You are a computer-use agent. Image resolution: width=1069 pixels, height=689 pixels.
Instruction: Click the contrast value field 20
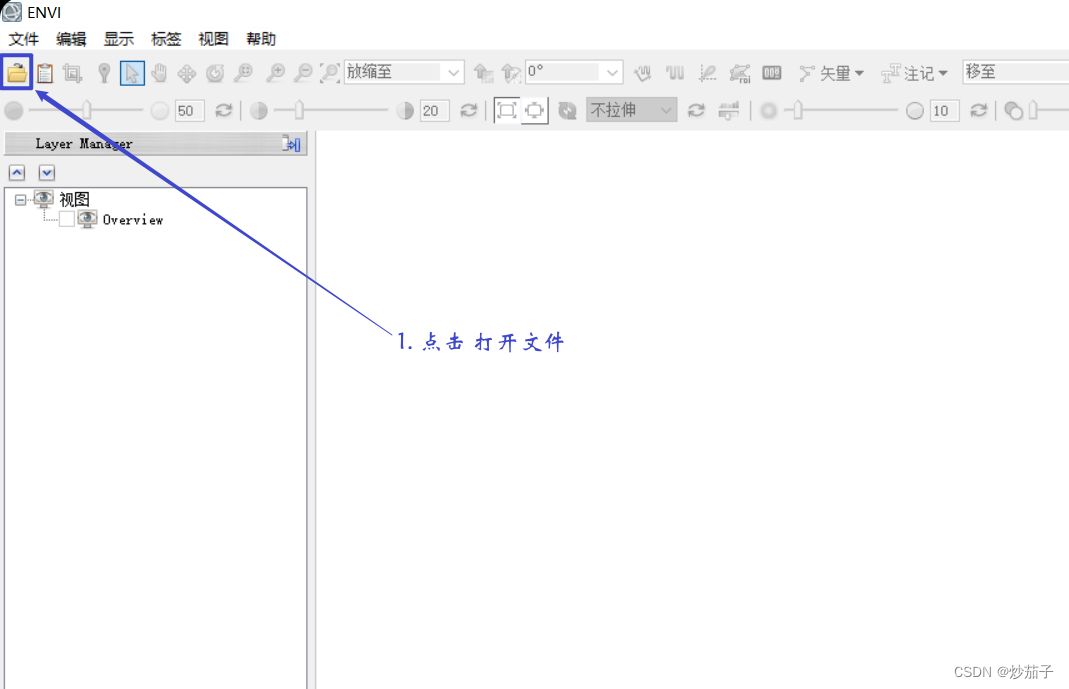[434, 110]
